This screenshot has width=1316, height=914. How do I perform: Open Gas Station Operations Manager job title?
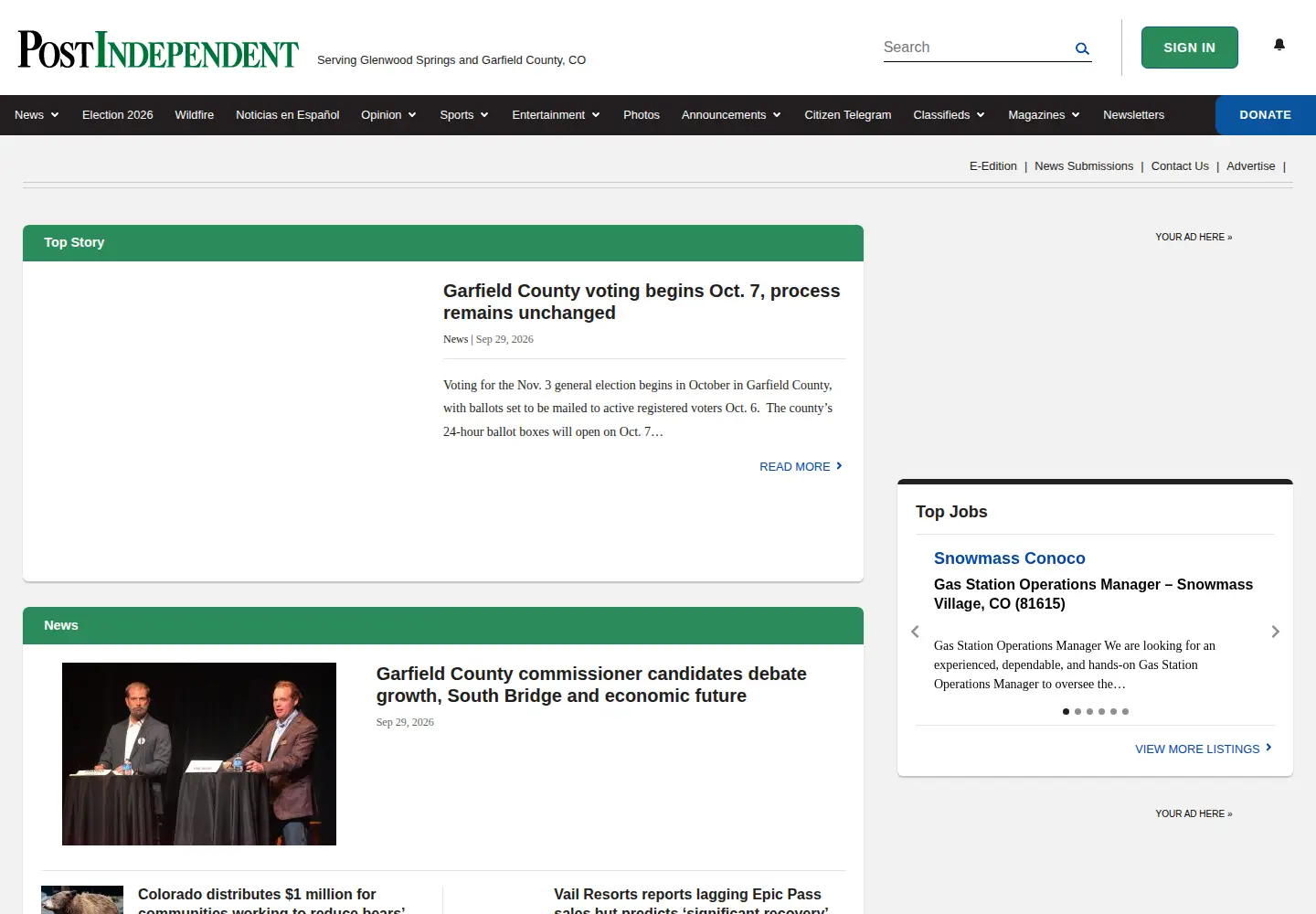pos(1093,594)
